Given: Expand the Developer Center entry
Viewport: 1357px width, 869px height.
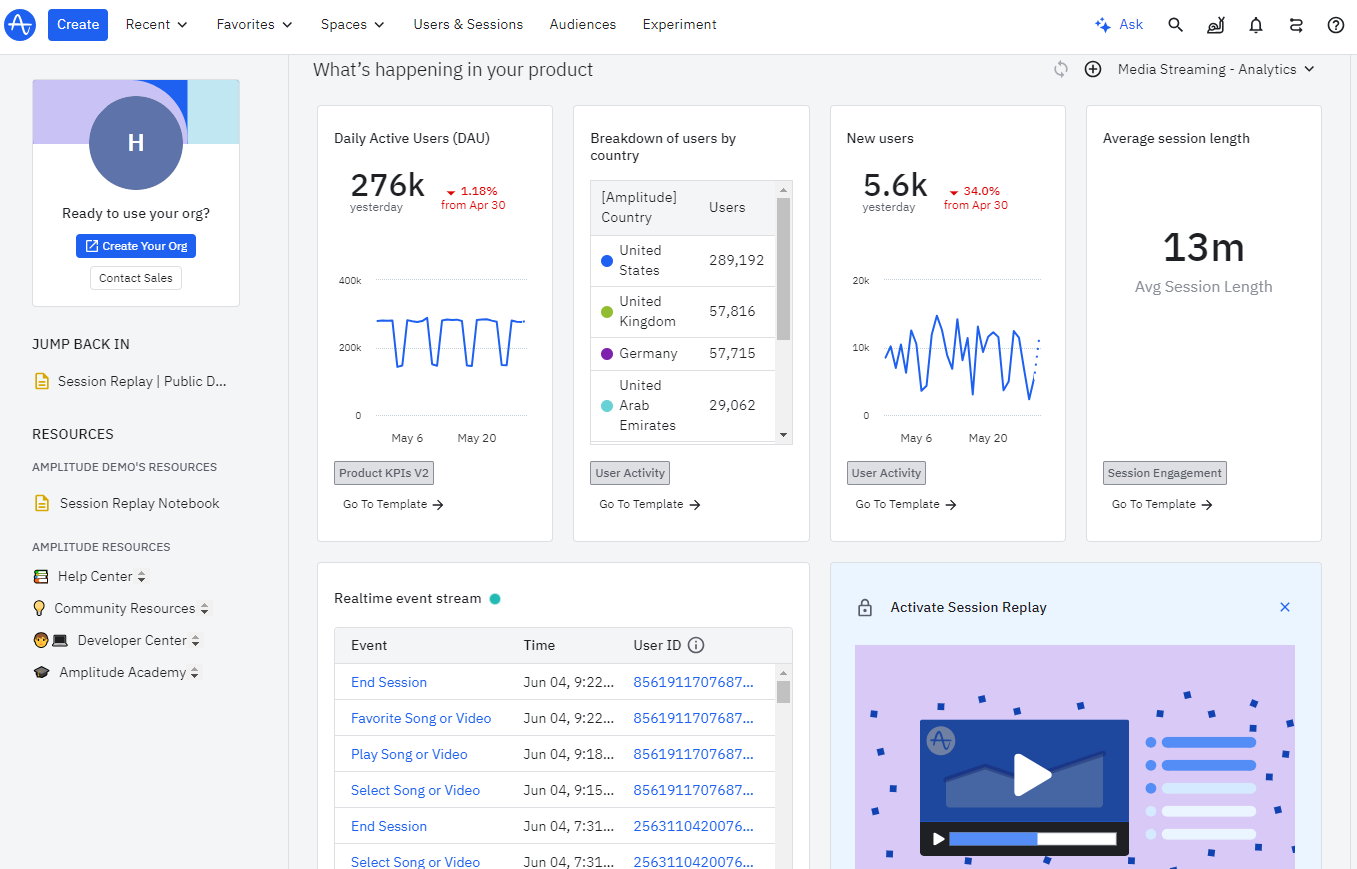Looking at the screenshot, I should (195, 641).
